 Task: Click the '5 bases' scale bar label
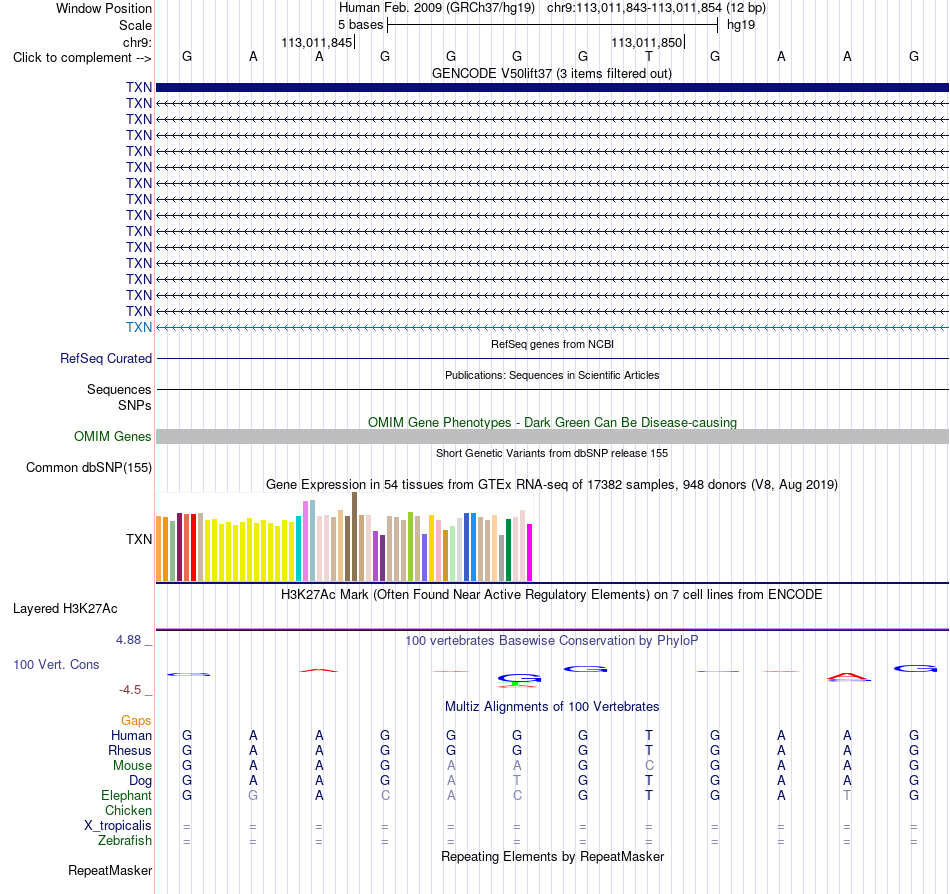360,25
